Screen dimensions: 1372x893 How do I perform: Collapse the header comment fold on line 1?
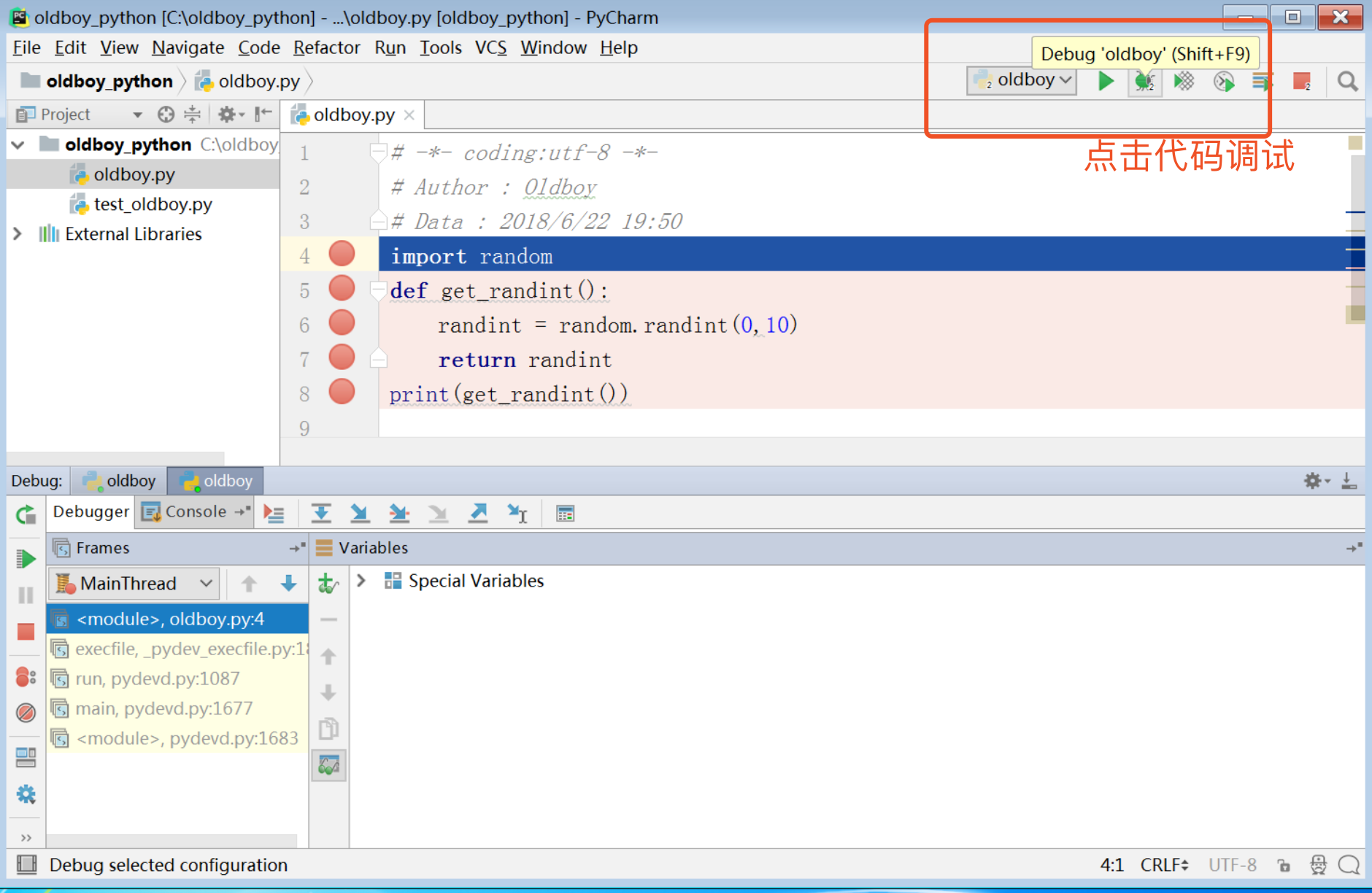[378, 152]
